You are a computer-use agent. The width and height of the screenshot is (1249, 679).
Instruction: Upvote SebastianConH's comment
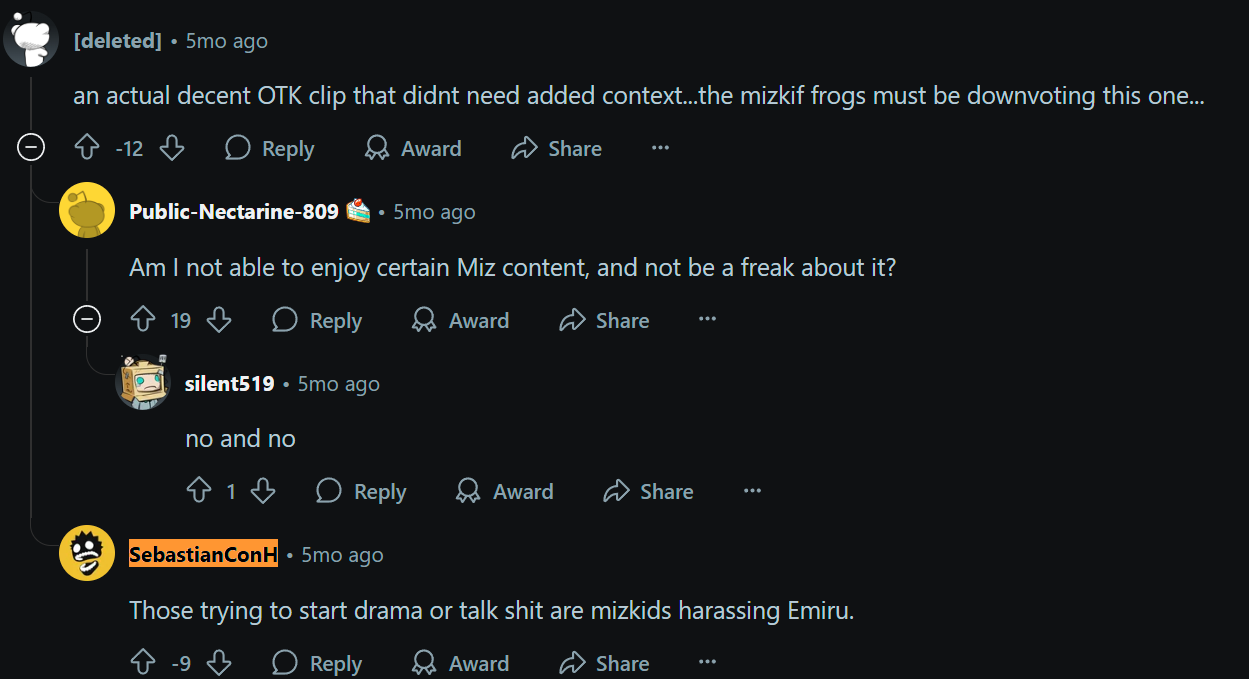click(143, 663)
